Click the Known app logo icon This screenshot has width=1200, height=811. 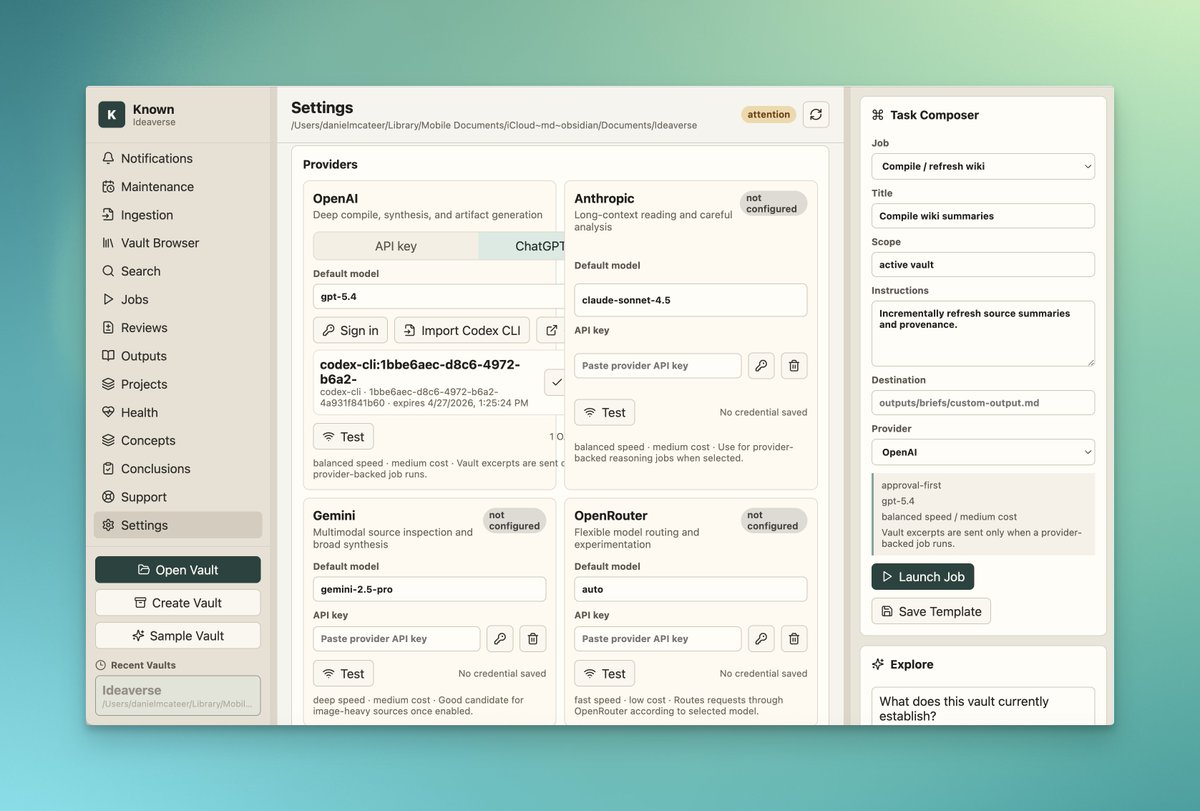[112, 115]
